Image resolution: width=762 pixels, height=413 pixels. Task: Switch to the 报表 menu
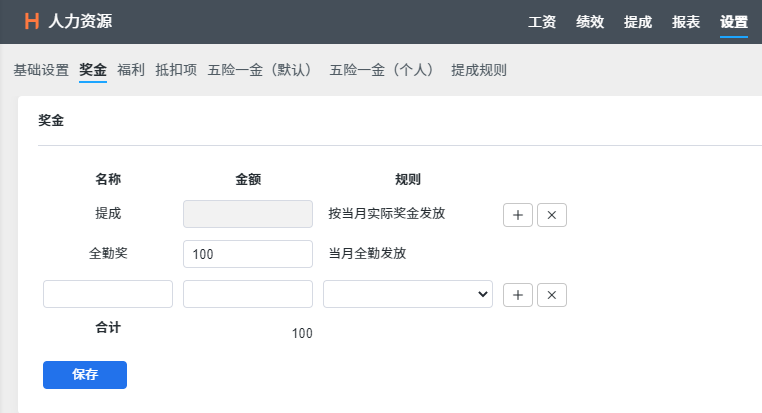tap(686, 22)
